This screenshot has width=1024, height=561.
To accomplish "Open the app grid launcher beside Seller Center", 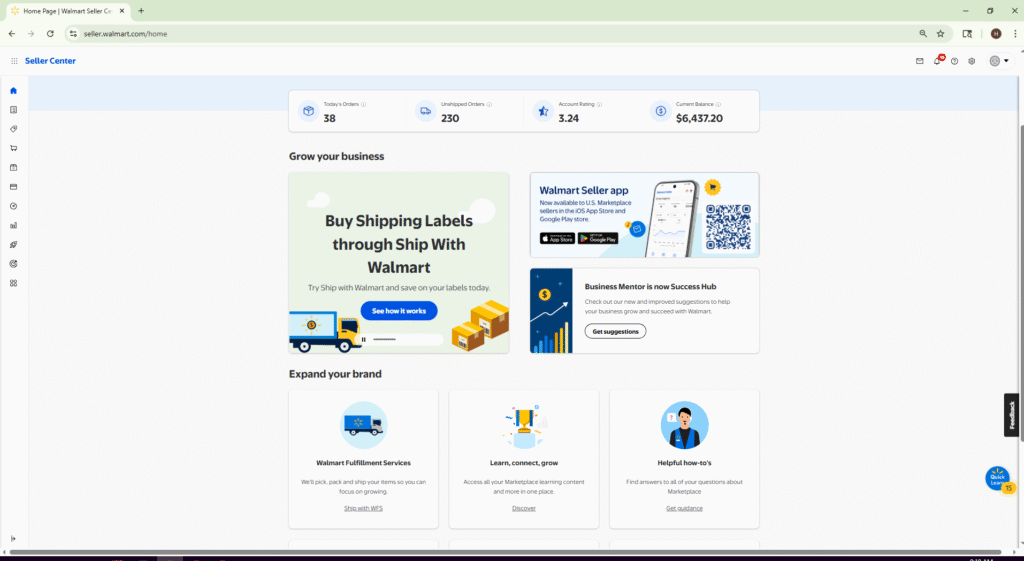I will tap(14, 61).
